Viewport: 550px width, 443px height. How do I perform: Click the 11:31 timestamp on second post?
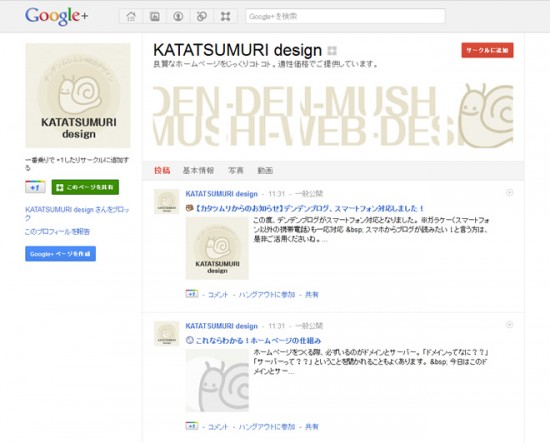pos(276,326)
